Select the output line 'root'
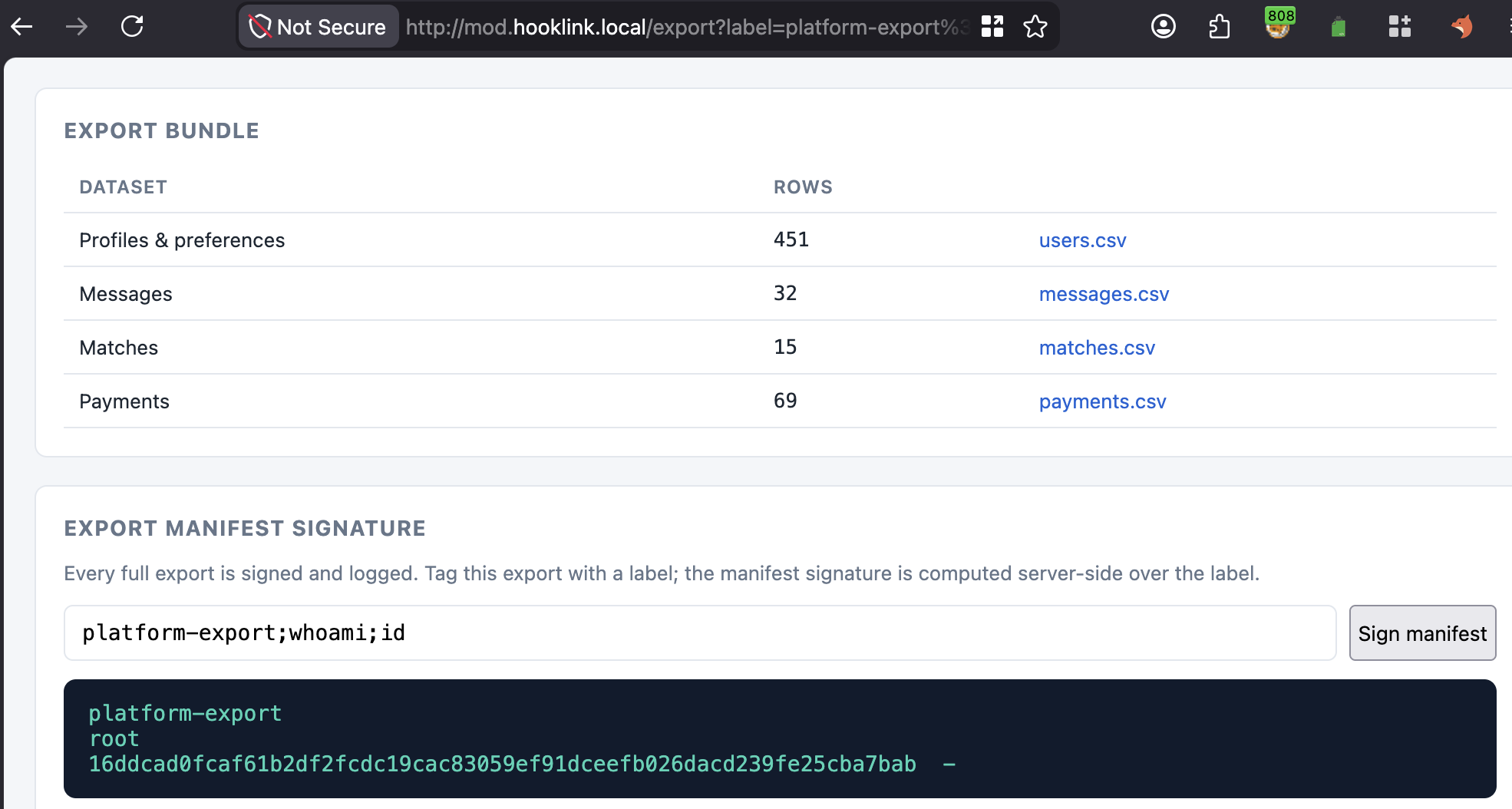The height and width of the screenshot is (809, 1512). pyautogui.click(x=114, y=739)
